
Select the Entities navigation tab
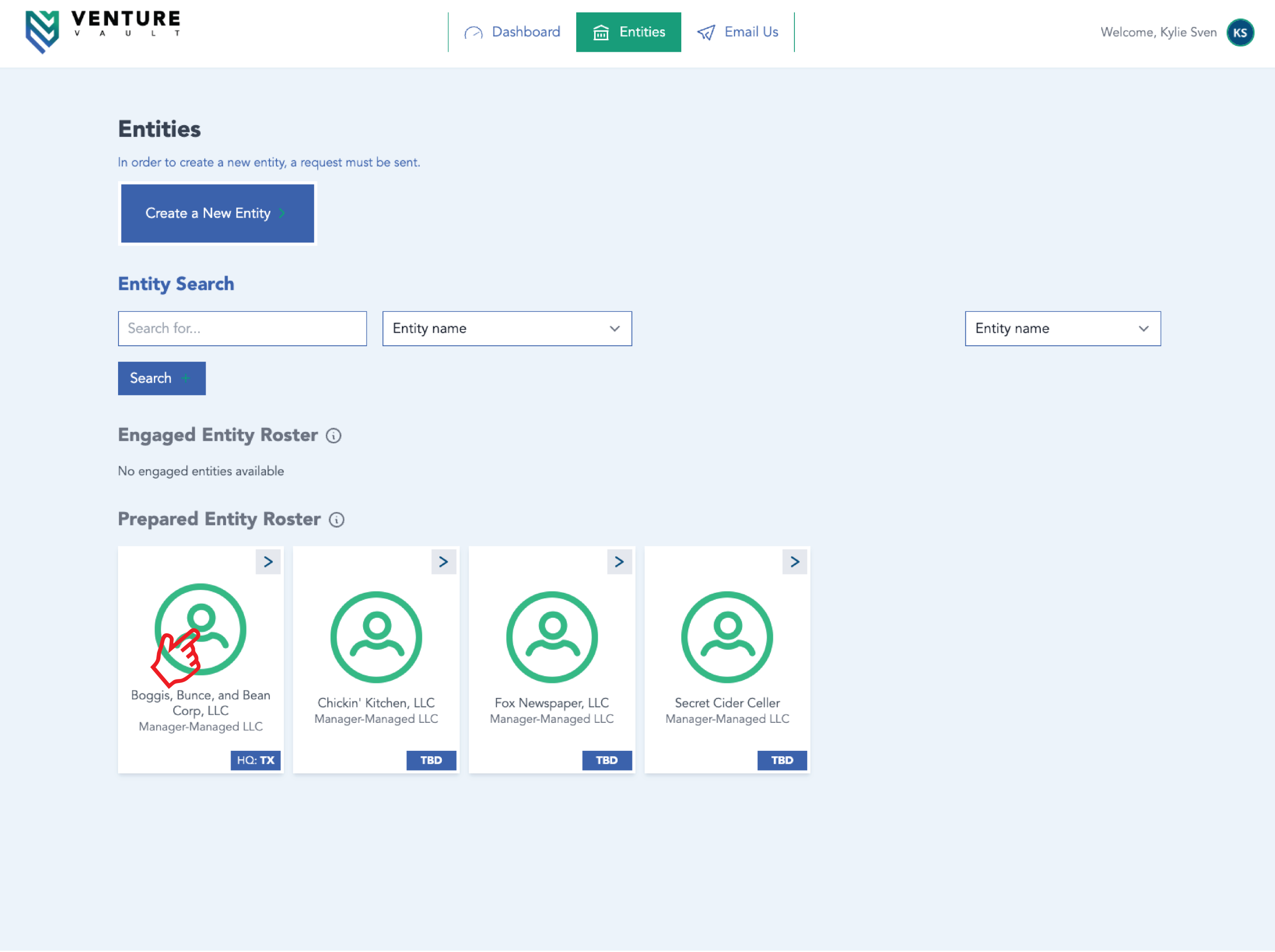[629, 32]
